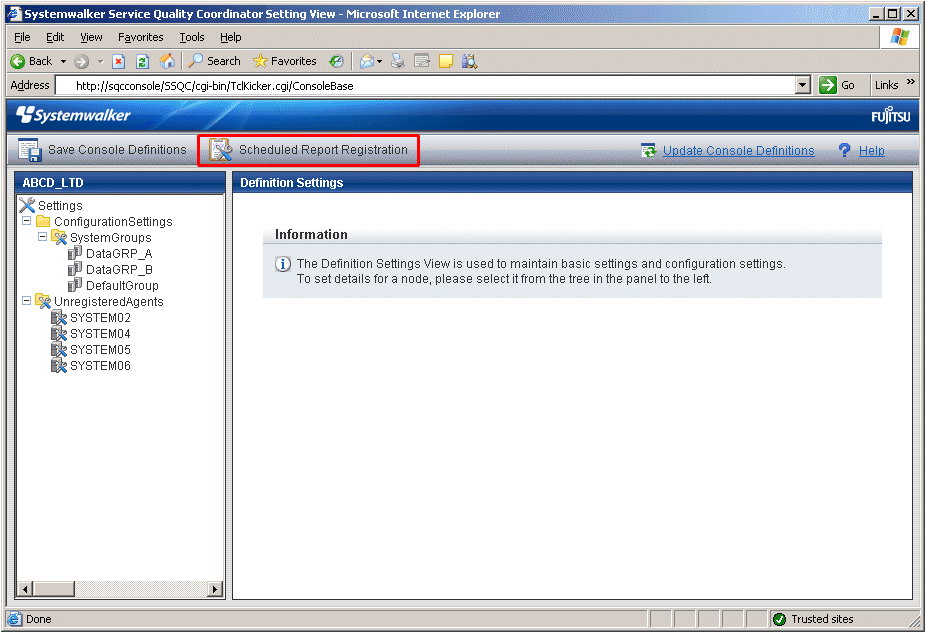This screenshot has height=633, width=926.
Task: Collapse the UnregisteredAgents node
Action: [x=27, y=301]
